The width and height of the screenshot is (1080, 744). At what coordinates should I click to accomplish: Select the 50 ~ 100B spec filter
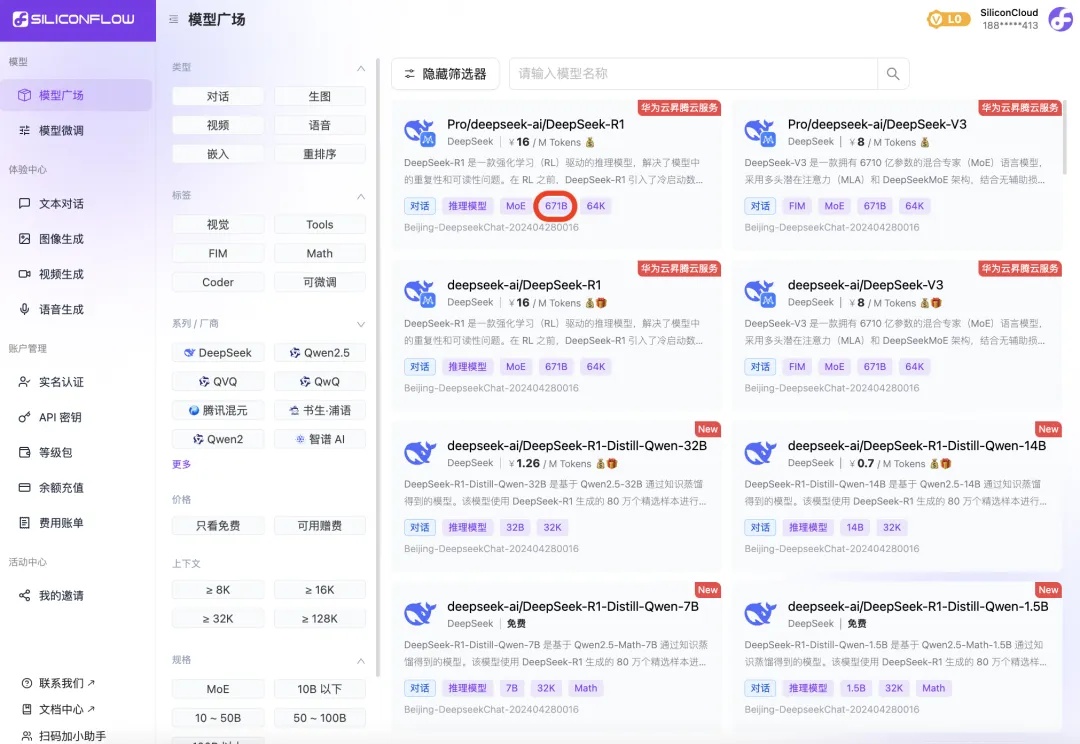click(320, 719)
